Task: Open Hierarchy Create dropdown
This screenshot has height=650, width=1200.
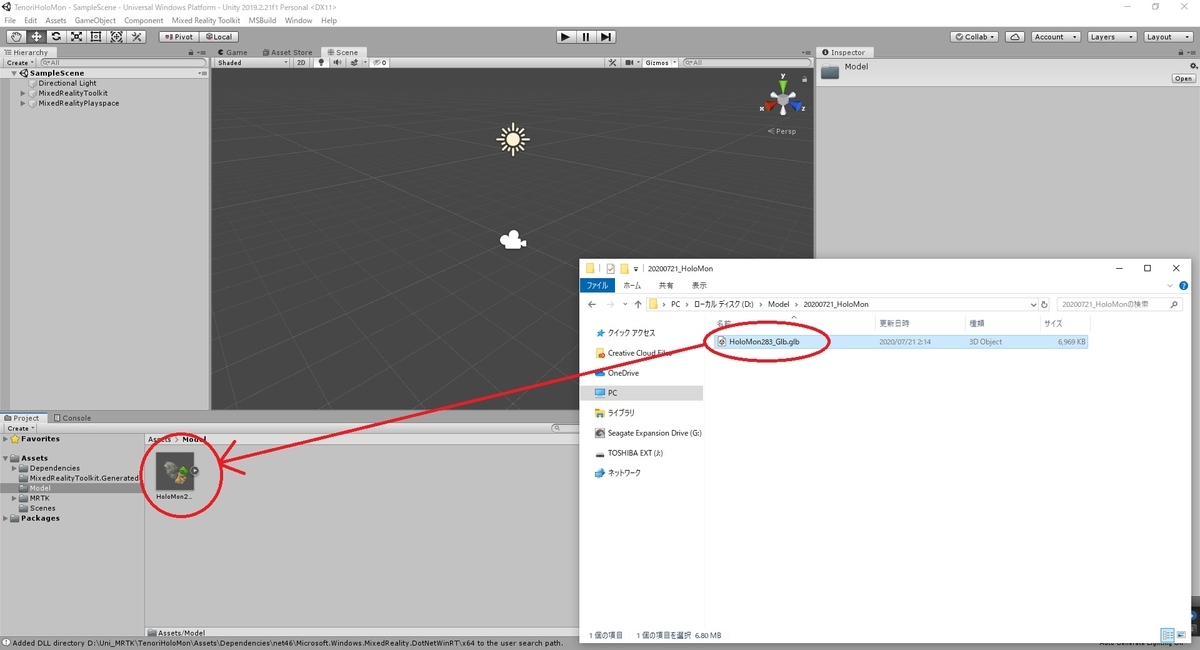Action: [x=20, y=63]
